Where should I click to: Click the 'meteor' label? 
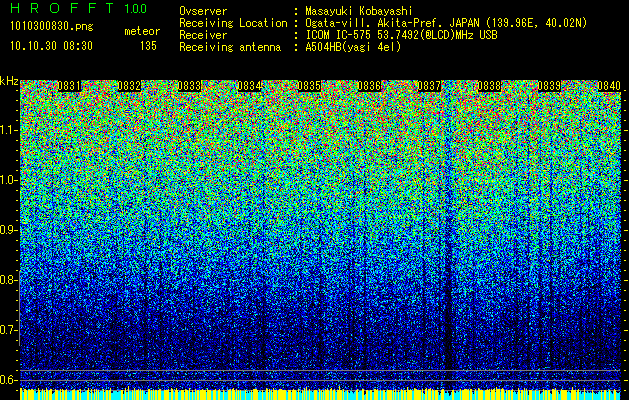(x=142, y=31)
